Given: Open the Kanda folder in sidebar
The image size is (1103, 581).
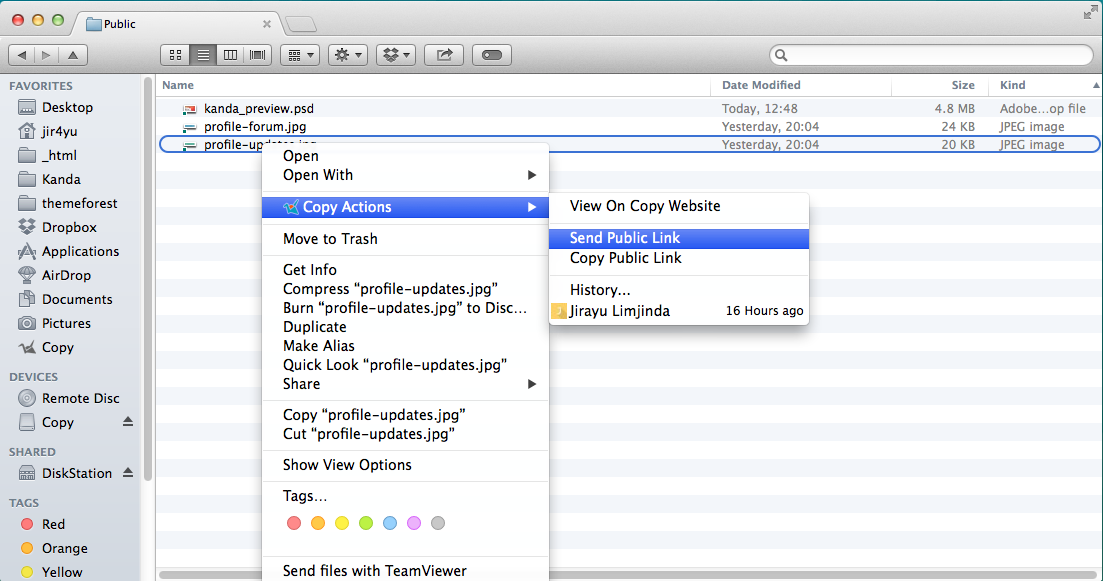Looking at the screenshot, I should [61, 179].
